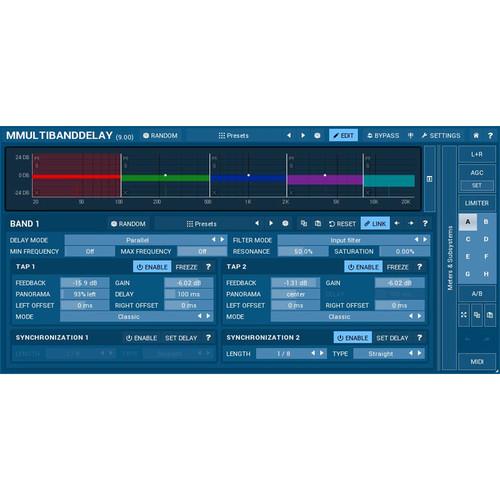Click the collapse icon right of the band graph
Image resolution: width=500 pixels, height=500 pixels.
[x=430, y=179]
